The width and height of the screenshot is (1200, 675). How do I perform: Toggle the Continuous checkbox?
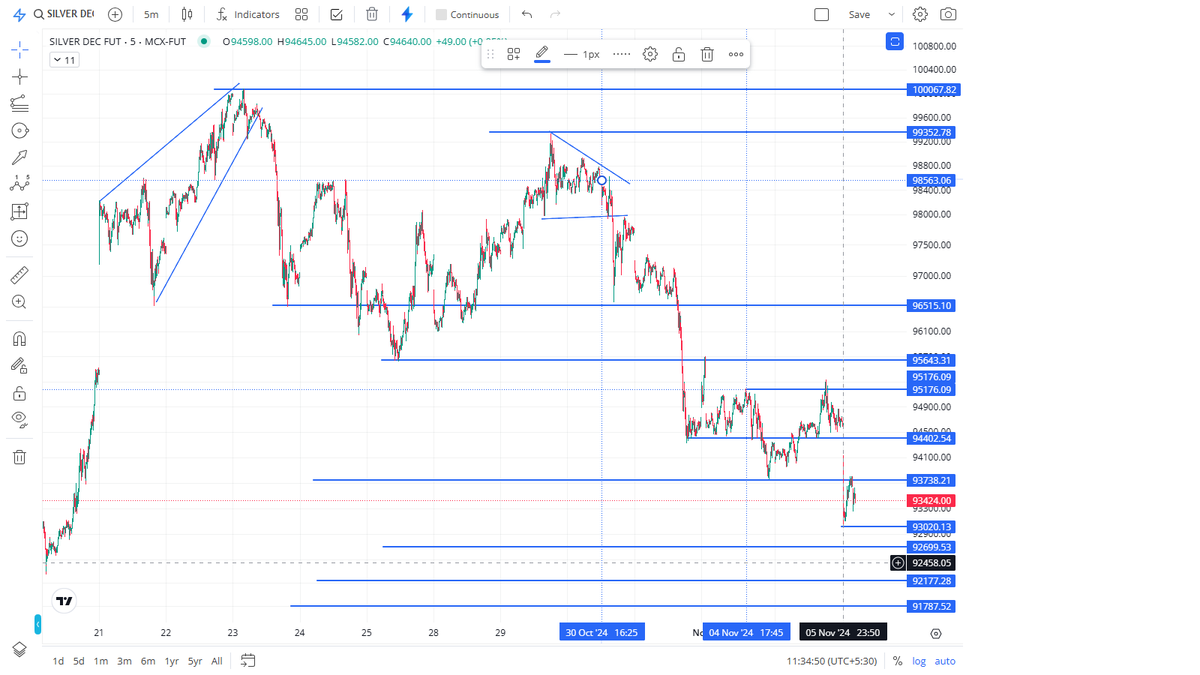tap(441, 15)
